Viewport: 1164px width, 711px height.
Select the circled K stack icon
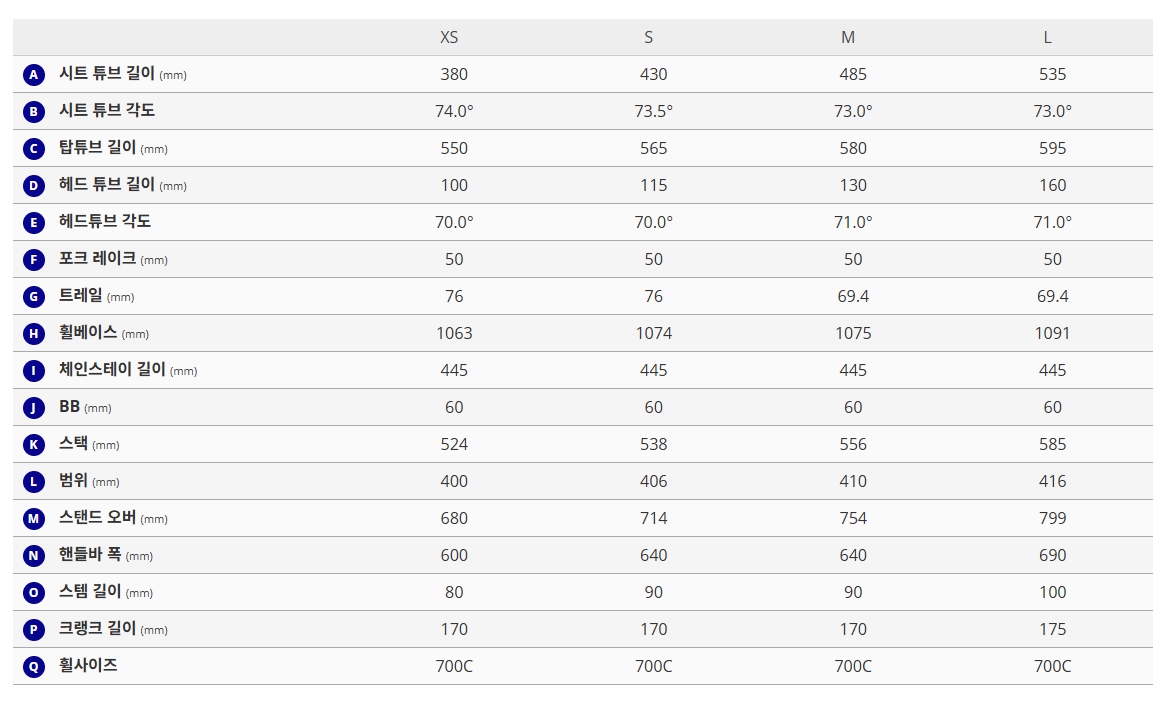[x=34, y=445]
